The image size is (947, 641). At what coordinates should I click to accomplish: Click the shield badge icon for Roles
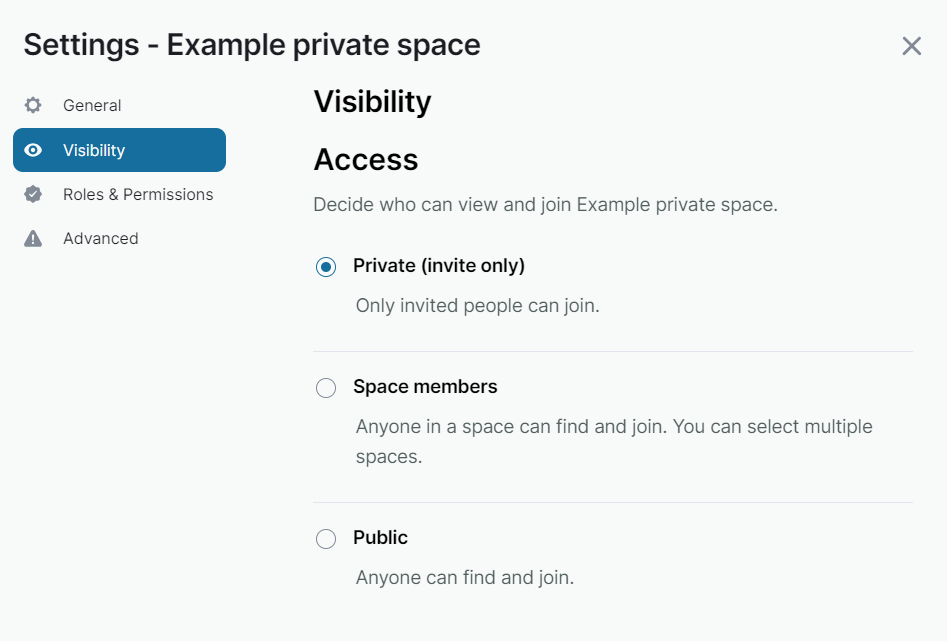click(33, 194)
